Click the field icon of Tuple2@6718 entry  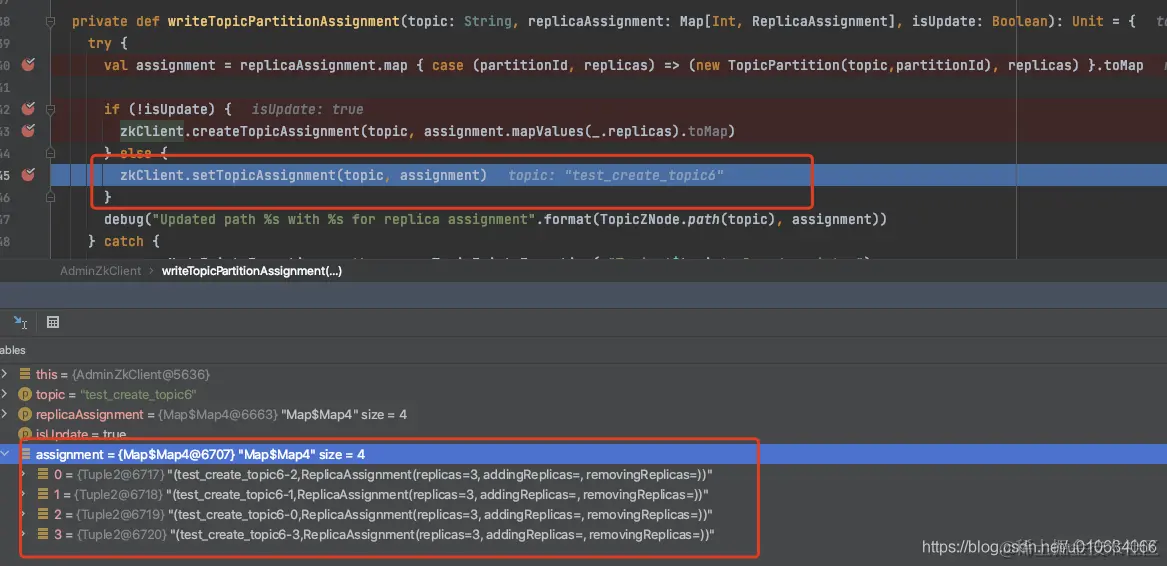coord(44,494)
